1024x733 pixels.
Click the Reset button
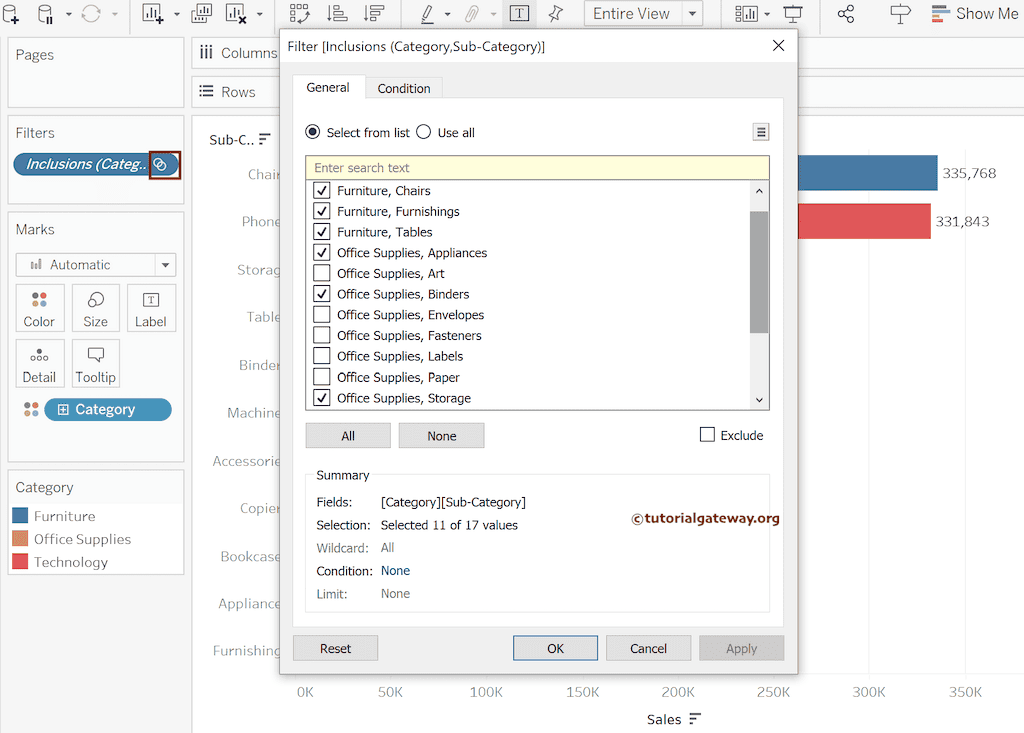click(x=336, y=648)
